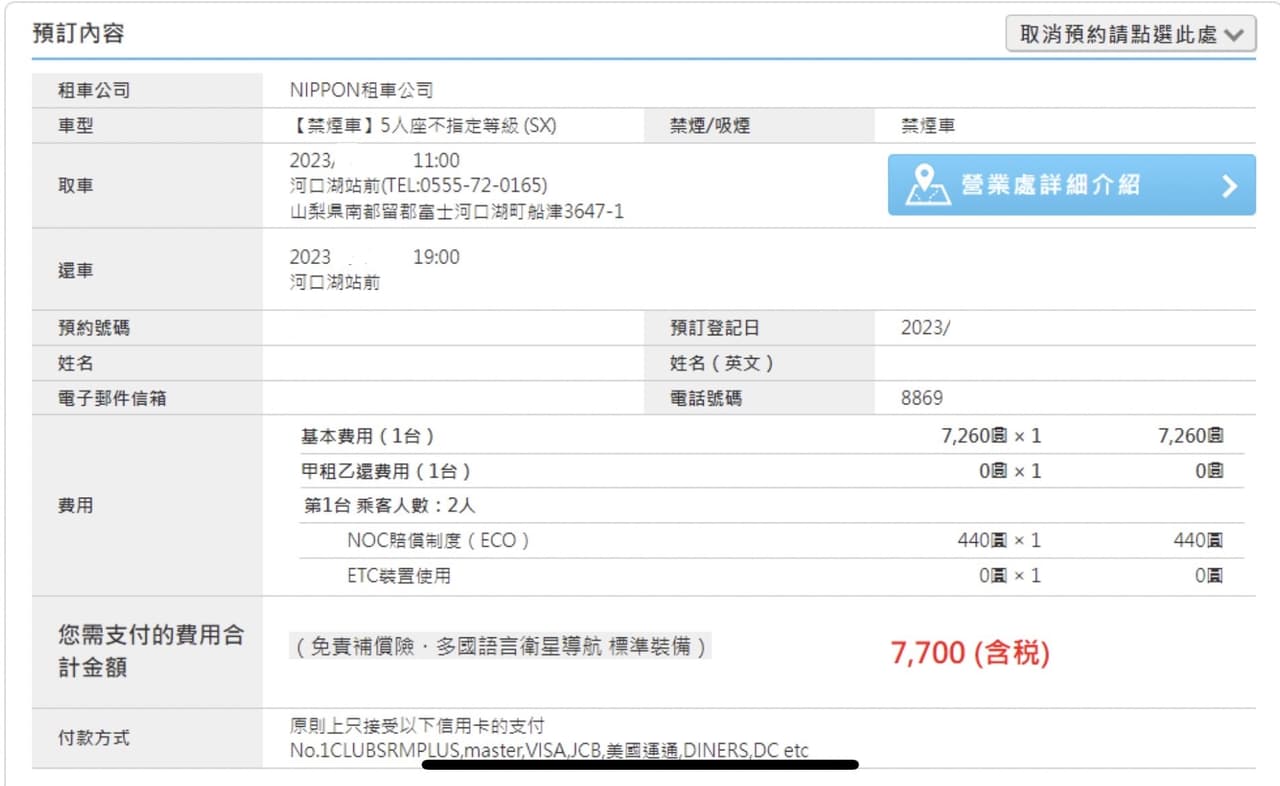Image resolution: width=1280 pixels, height=786 pixels.
Task: Click the 預訂登記日 label
Action: 716,328
